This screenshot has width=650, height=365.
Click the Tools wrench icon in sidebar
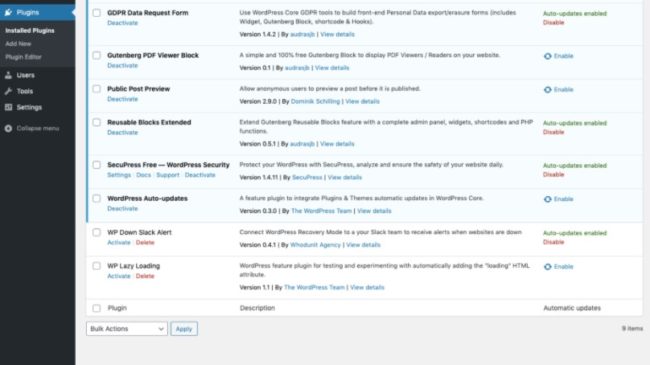click(x=8, y=91)
